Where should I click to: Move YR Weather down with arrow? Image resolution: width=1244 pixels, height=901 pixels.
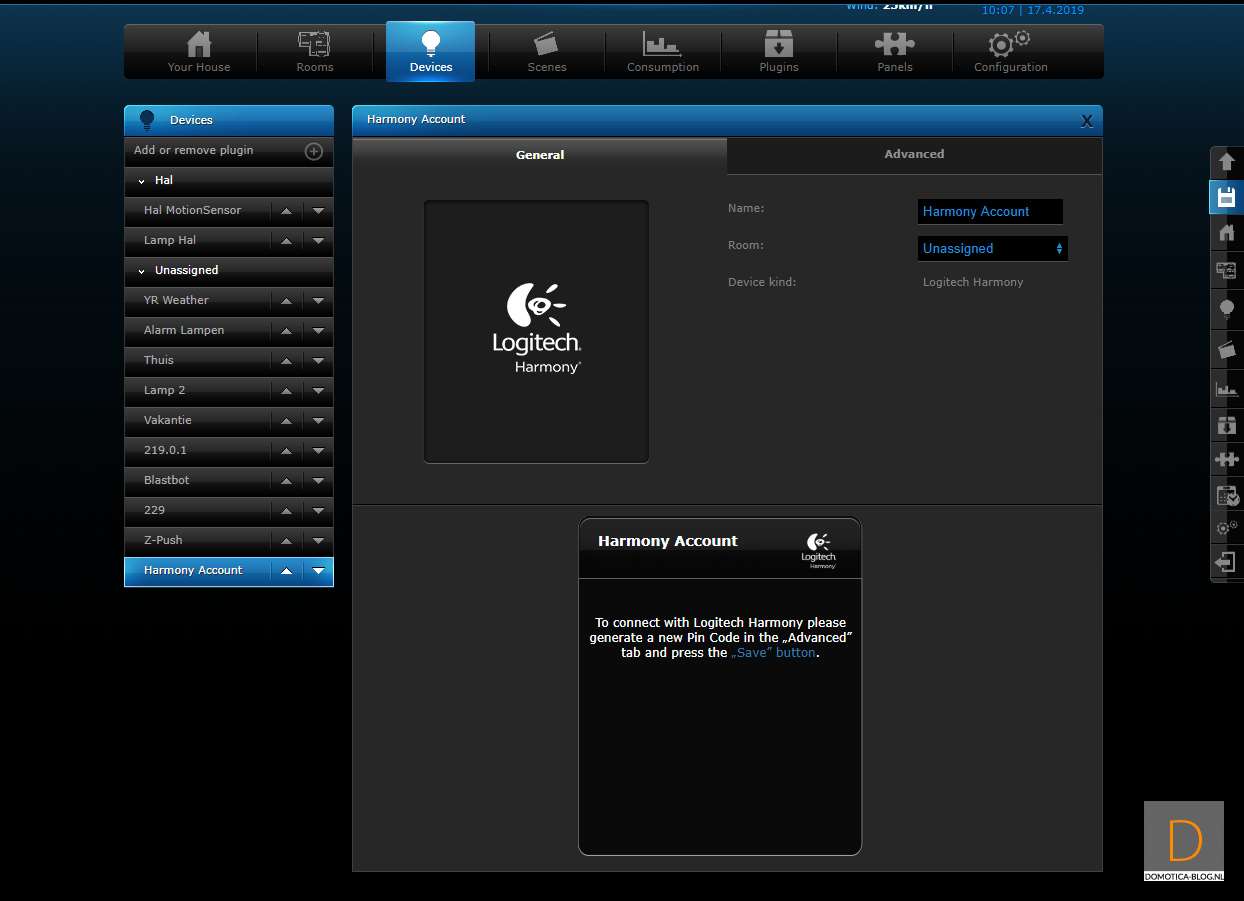[x=318, y=301]
